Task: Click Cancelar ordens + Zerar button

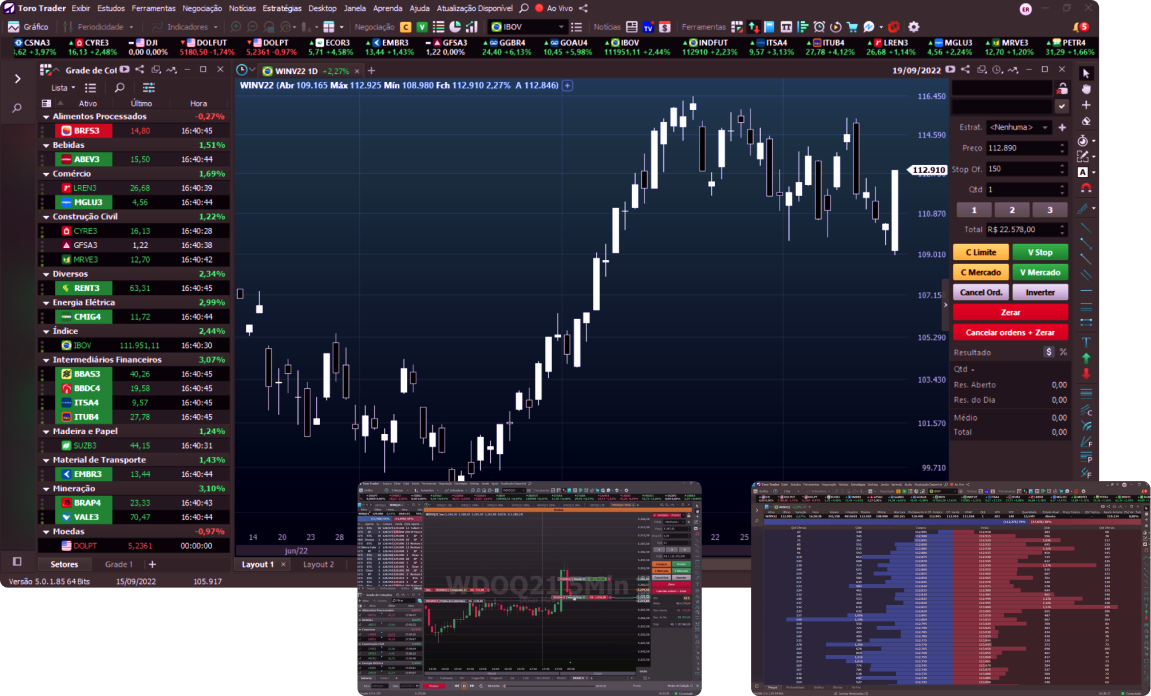Action: click(1011, 333)
